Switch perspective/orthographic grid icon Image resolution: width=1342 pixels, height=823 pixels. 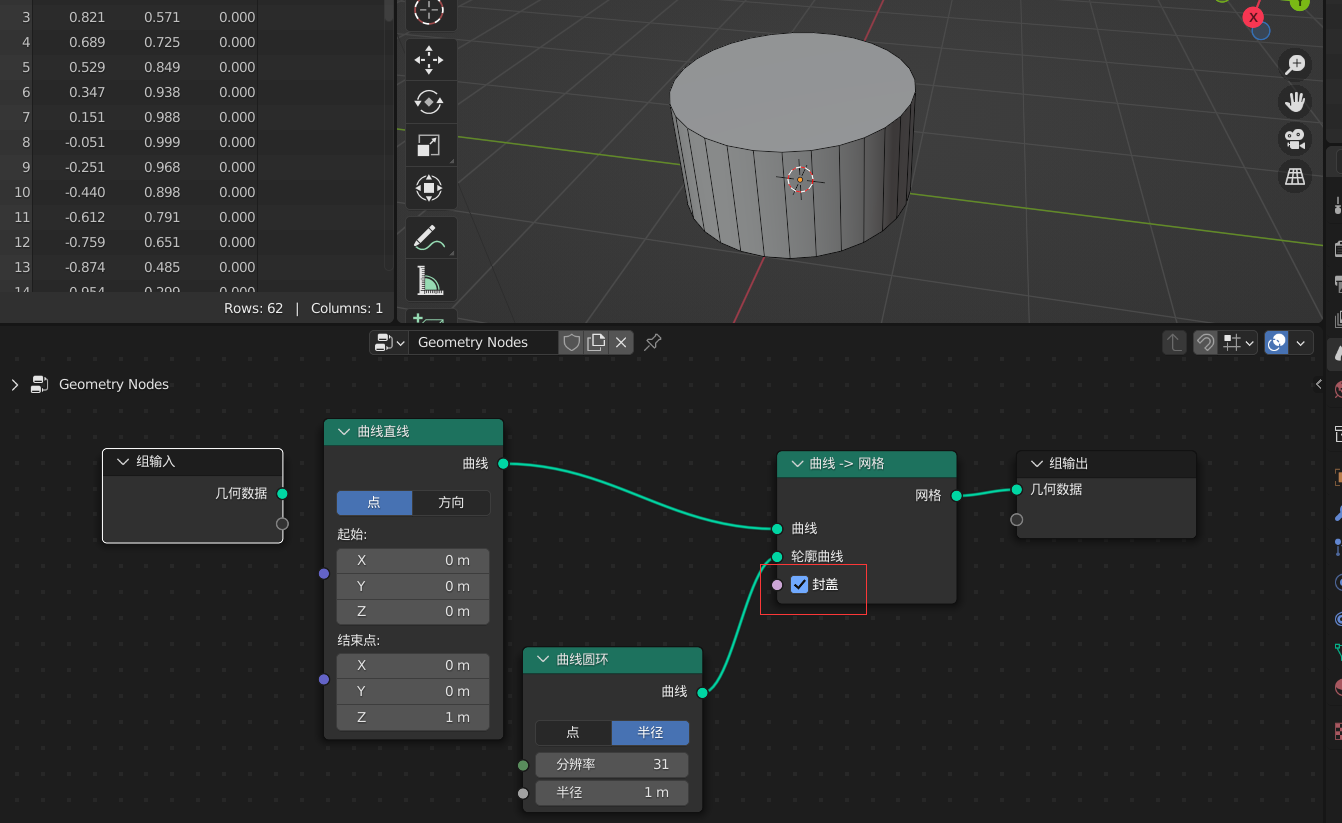pyautogui.click(x=1295, y=177)
